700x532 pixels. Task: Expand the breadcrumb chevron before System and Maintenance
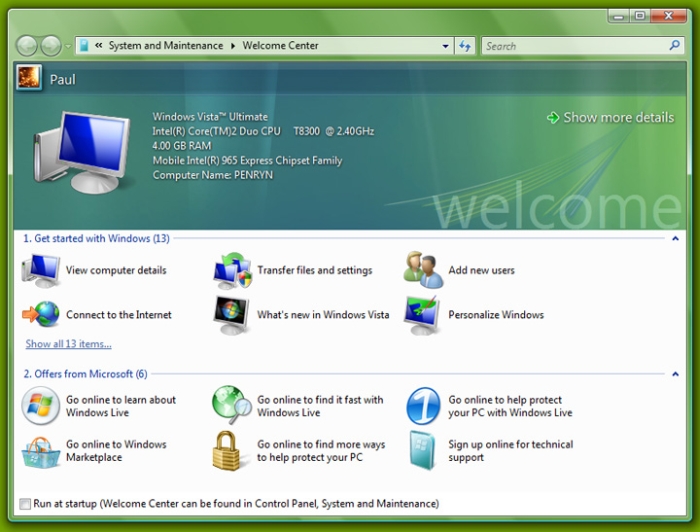[x=99, y=46]
